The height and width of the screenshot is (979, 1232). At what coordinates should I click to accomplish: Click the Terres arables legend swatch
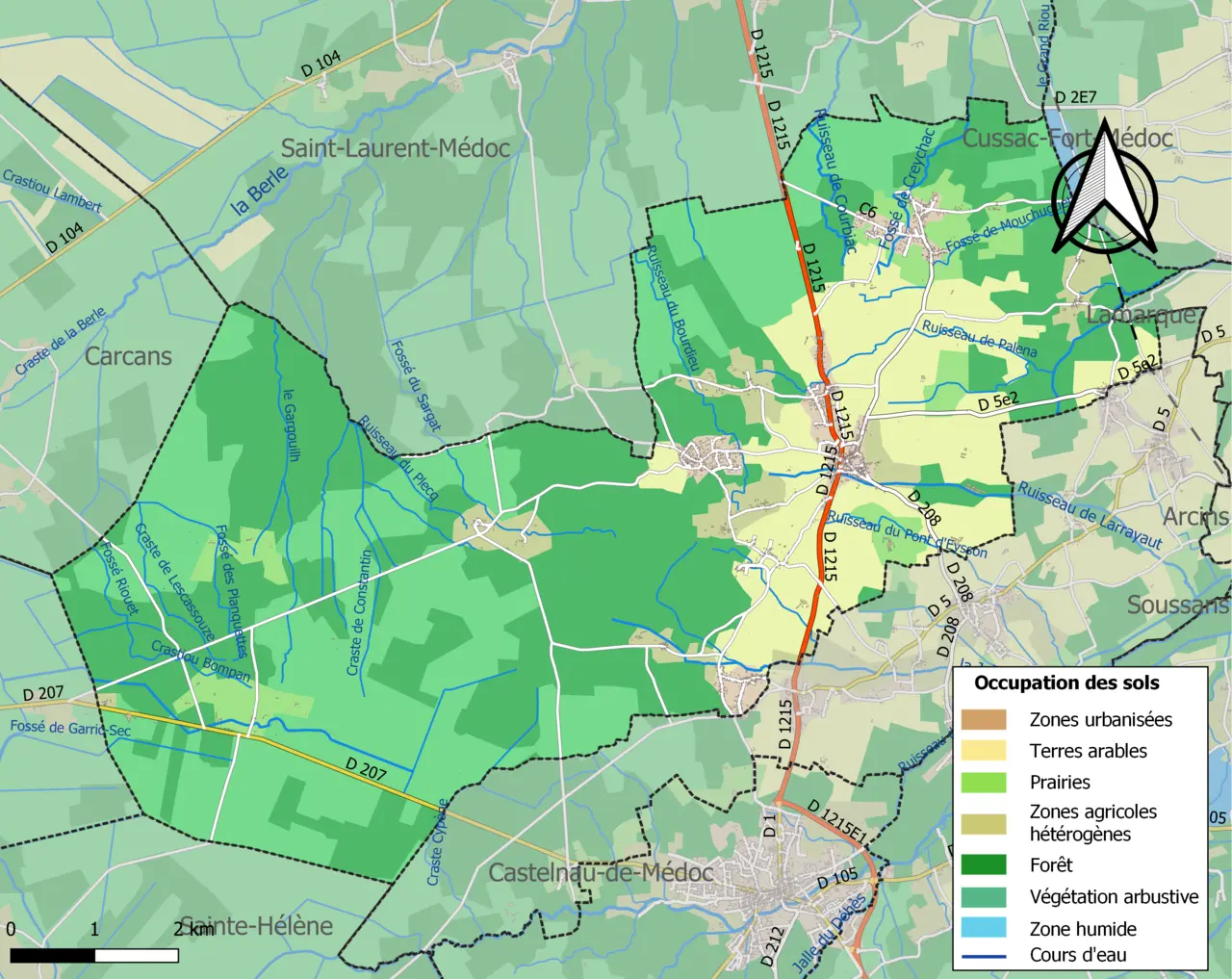click(983, 751)
